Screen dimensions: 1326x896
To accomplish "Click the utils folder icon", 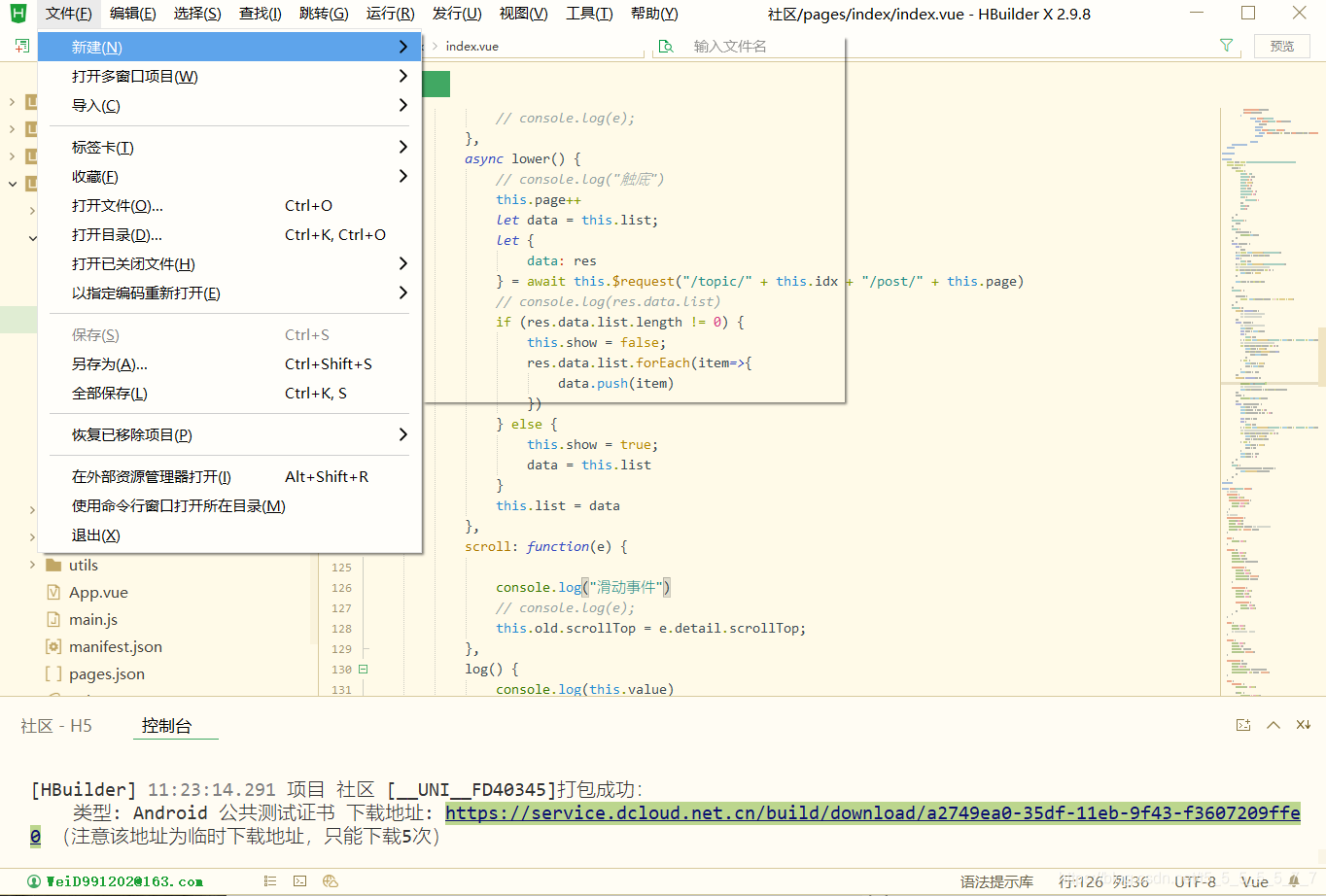I will click(53, 565).
